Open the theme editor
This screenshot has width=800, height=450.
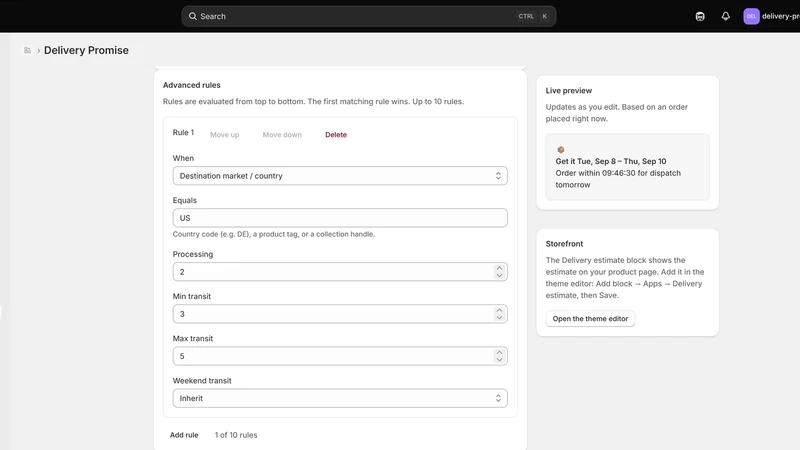click(x=590, y=318)
